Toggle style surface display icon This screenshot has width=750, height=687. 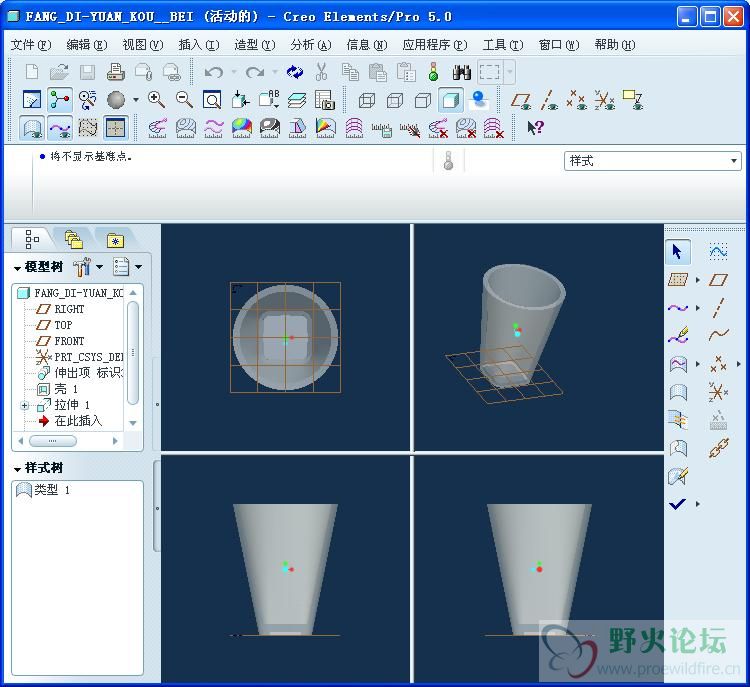click(x=32, y=128)
